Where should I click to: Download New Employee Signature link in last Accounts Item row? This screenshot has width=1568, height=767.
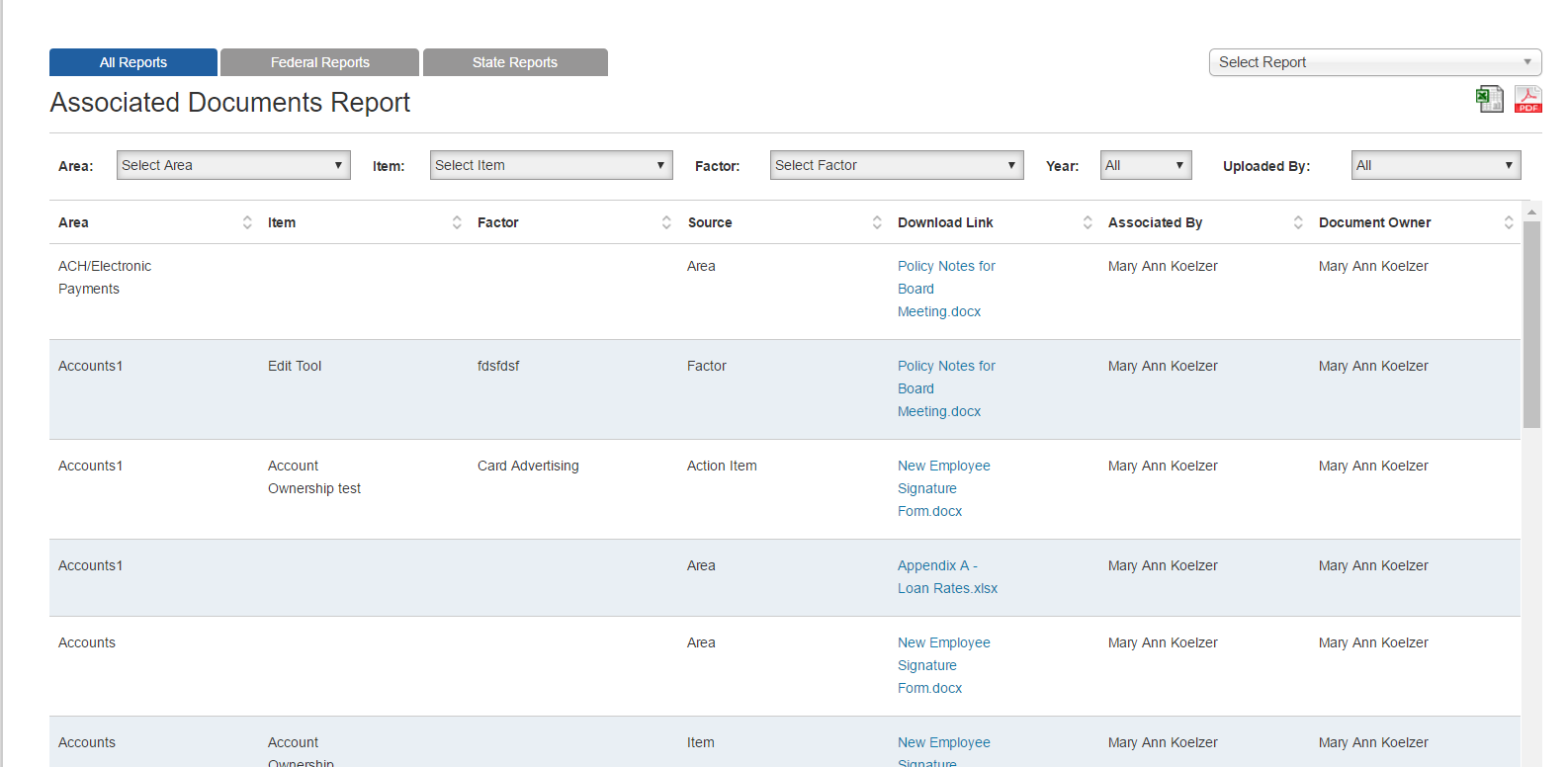(x=944, y=751)
